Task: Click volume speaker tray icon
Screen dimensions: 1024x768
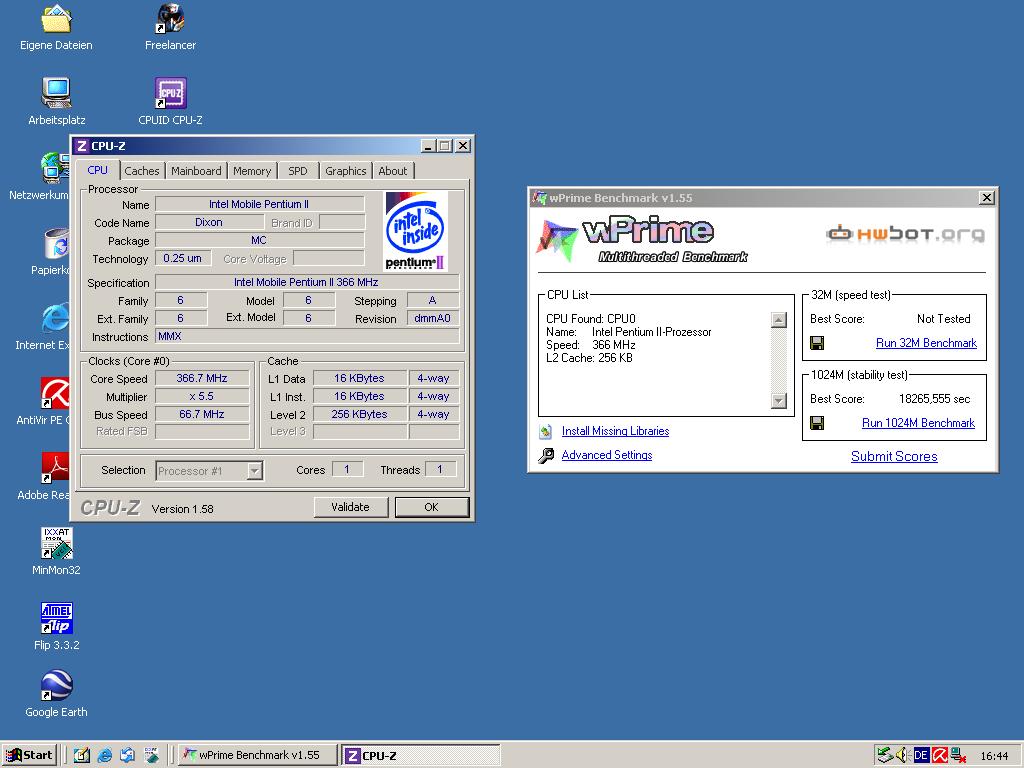Action: [903, 755]
